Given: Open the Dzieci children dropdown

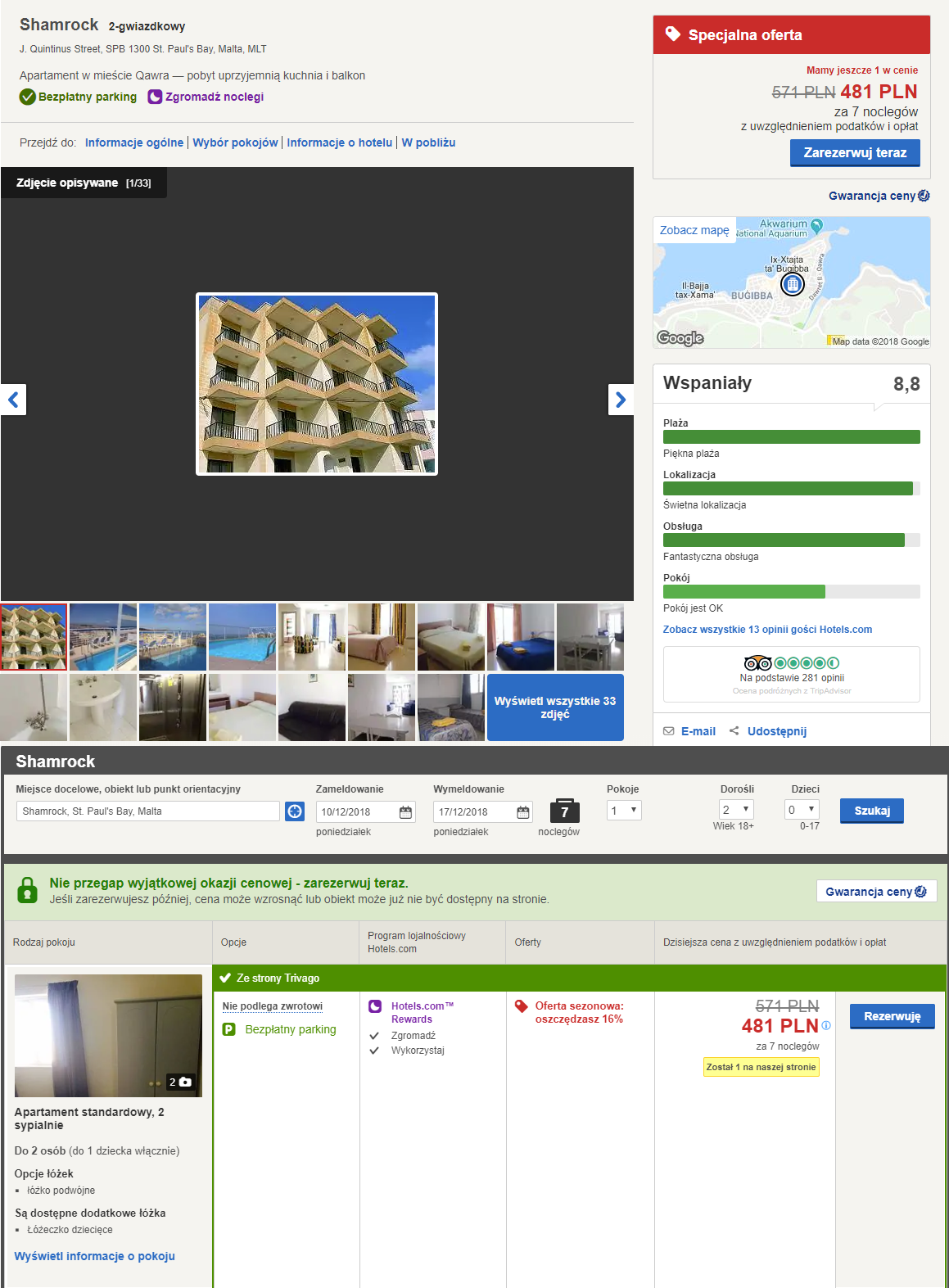Looking at the screenshot, I should (x=802, y=810).
